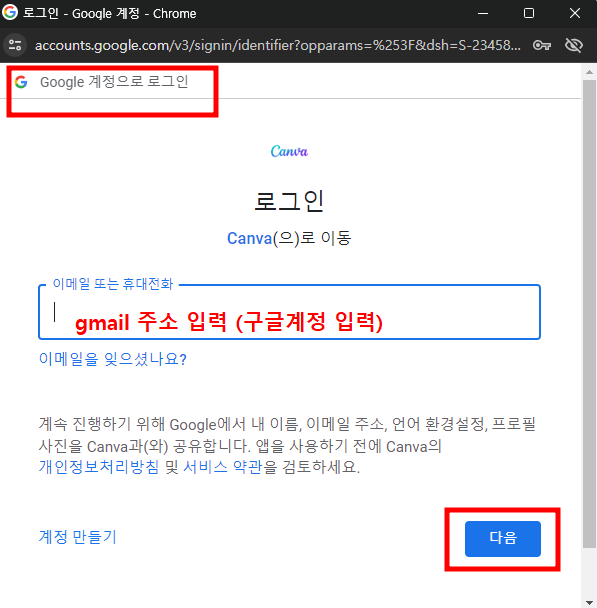Click the '이메일을 잊으셨나요?' link

113,359
